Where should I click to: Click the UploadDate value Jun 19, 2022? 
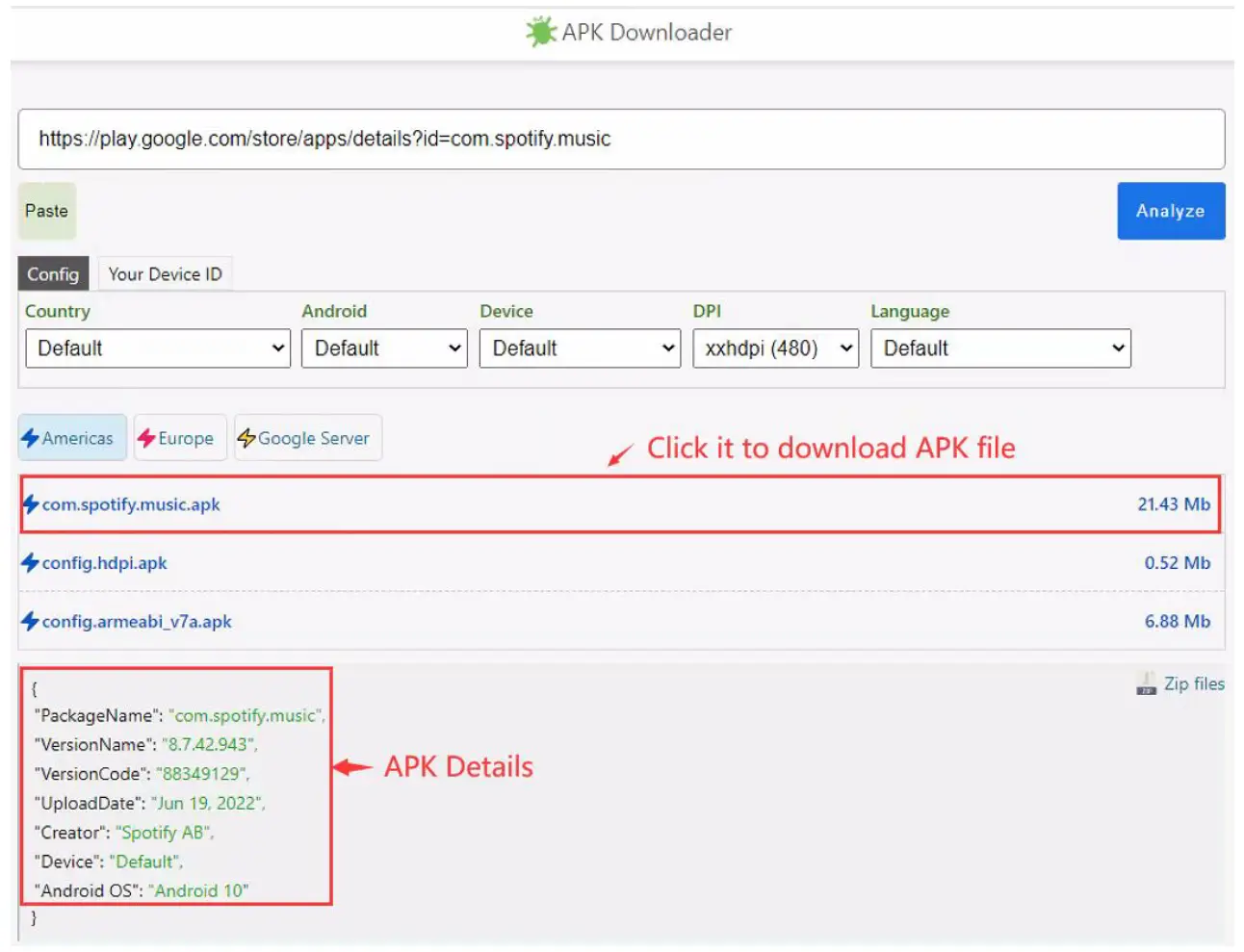(x=206, y=803)
